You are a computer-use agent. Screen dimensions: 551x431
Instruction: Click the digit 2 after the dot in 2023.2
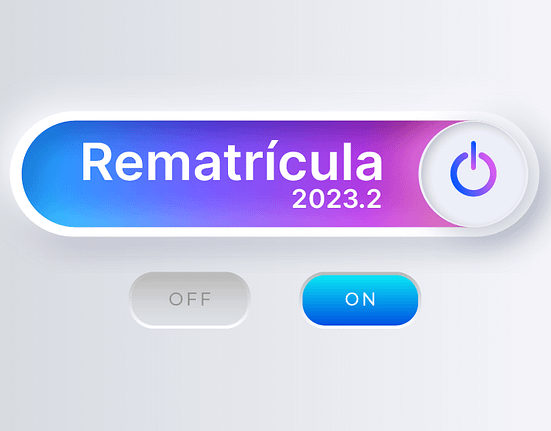[x=374, y=199]
